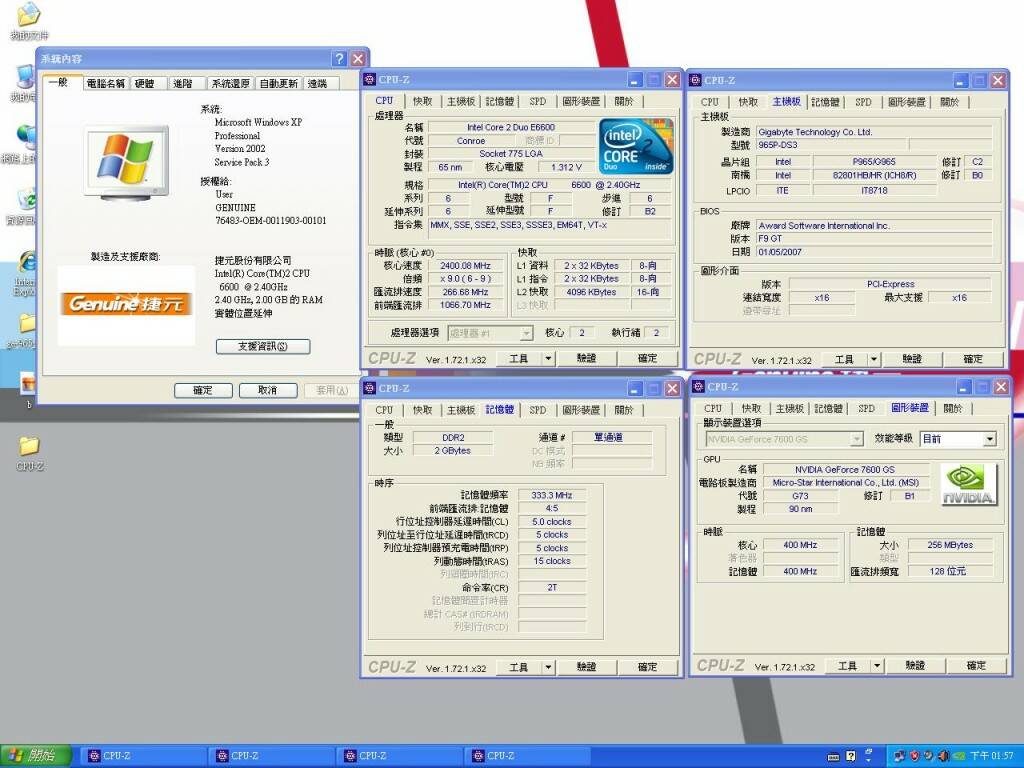This screenshot has height=768, width=1024.
Task: Click the Windows XP logo in System Properties
Action: pos(127,161)
